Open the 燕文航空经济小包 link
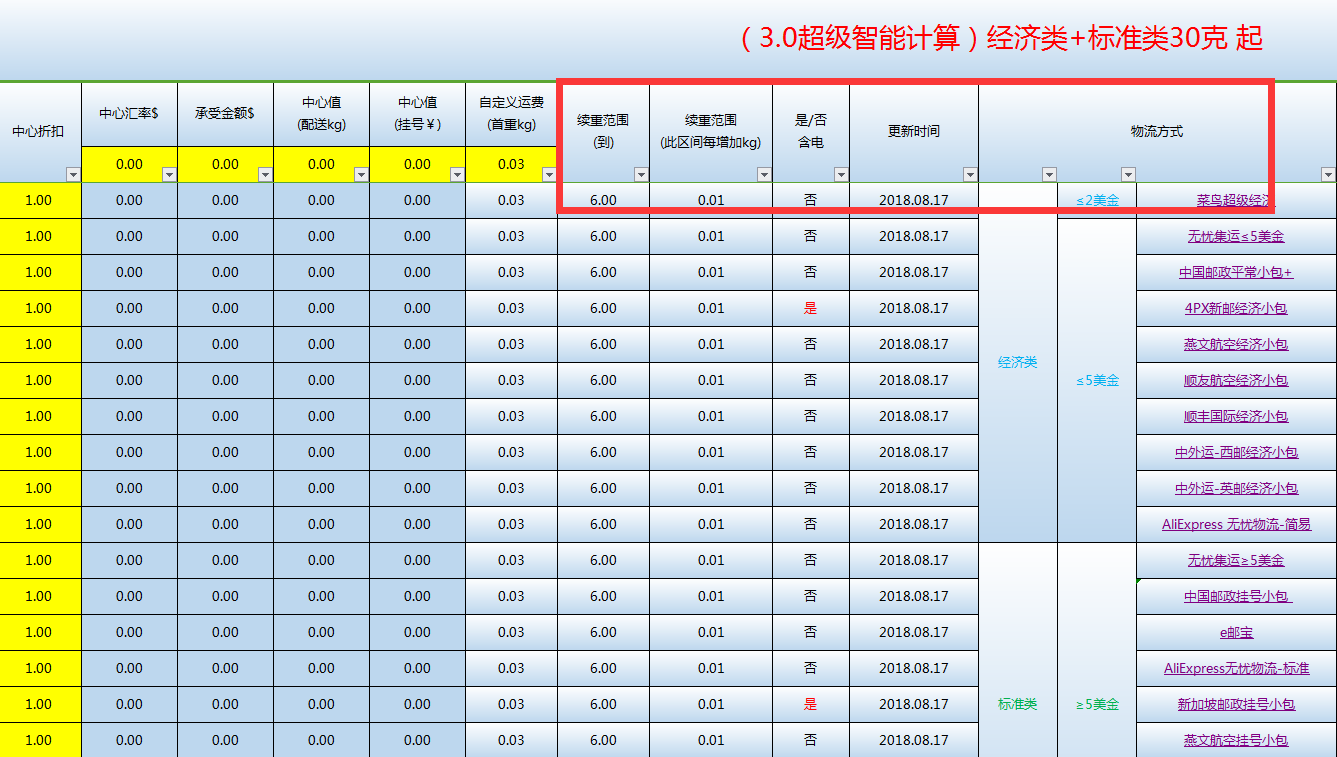 [x=1236, y=345]
